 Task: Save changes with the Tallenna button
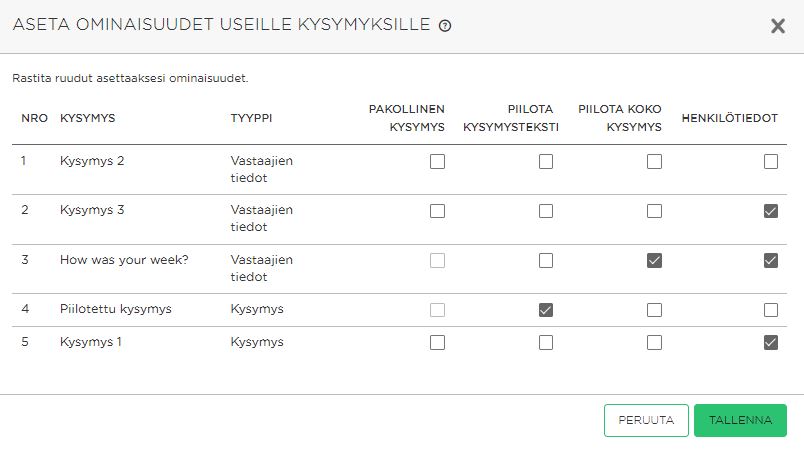tap(740, 420)
